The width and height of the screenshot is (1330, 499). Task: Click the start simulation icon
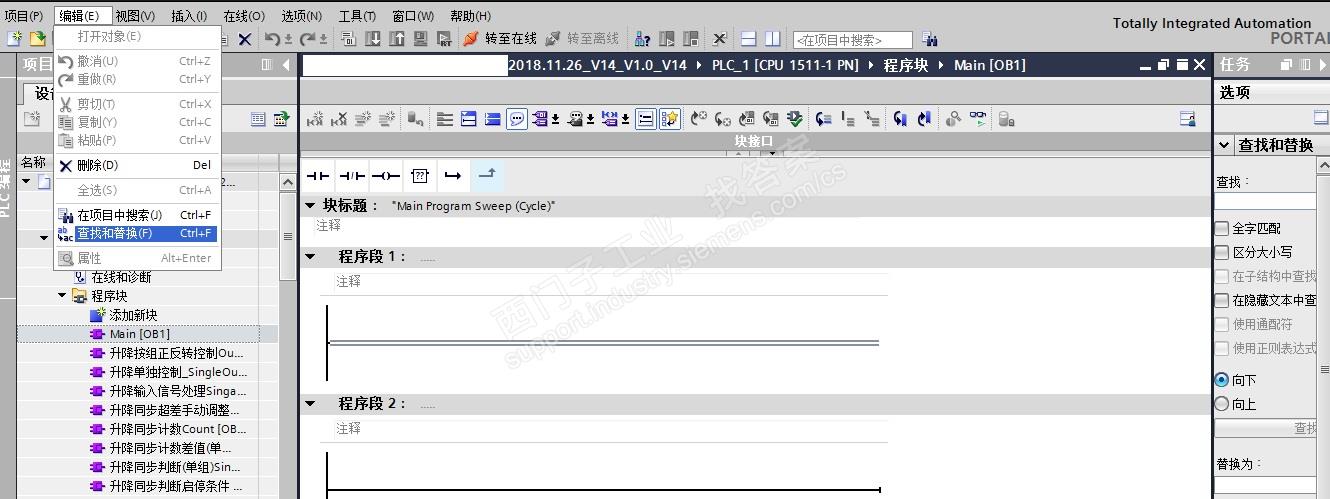point(421,39)
